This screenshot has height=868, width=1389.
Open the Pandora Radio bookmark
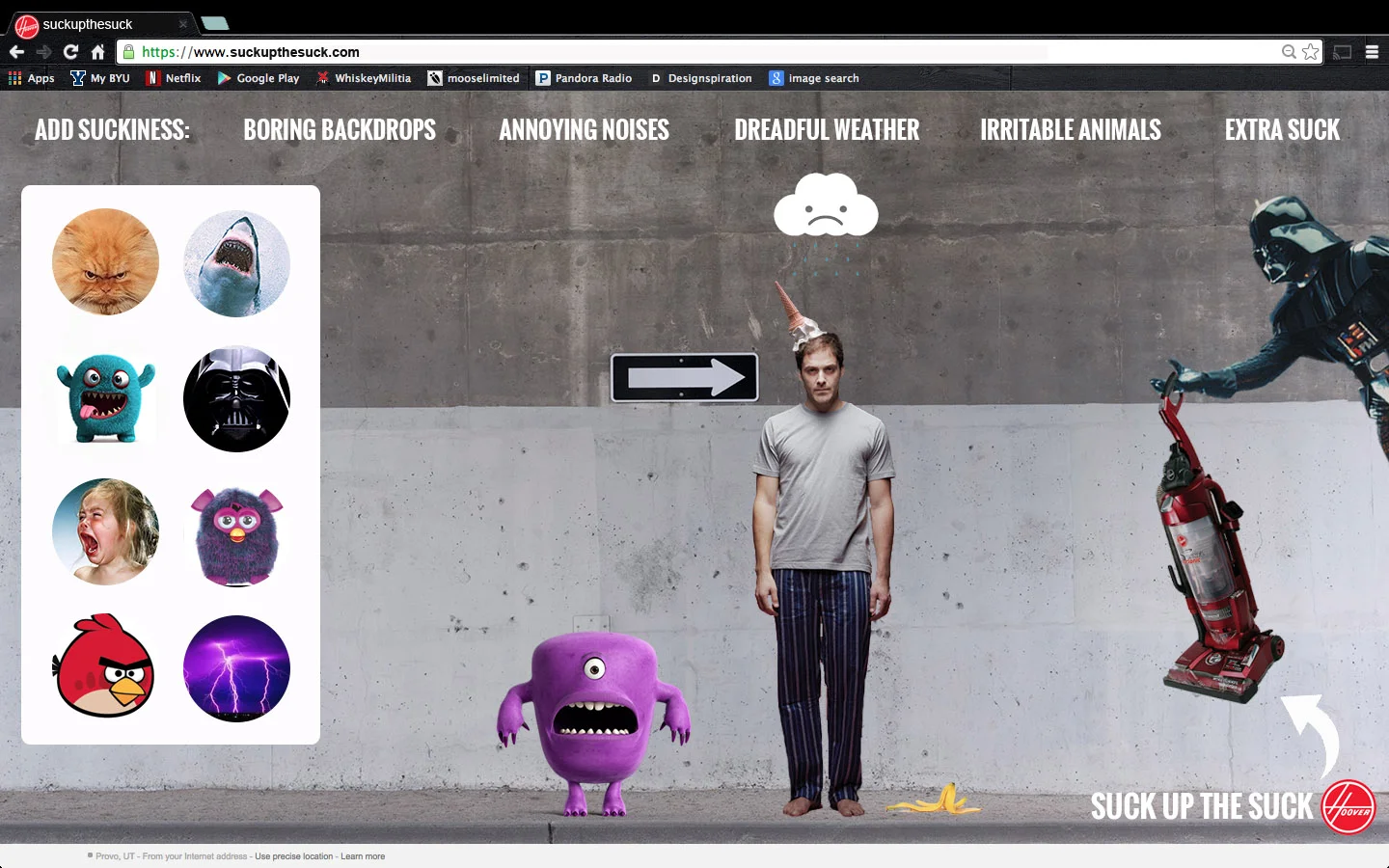(x=584, y=78)
